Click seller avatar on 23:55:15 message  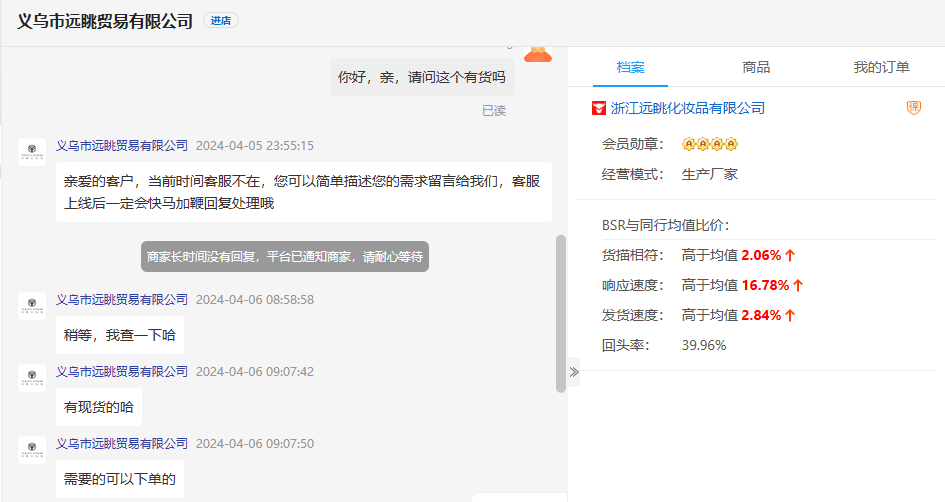pos(32,152)
